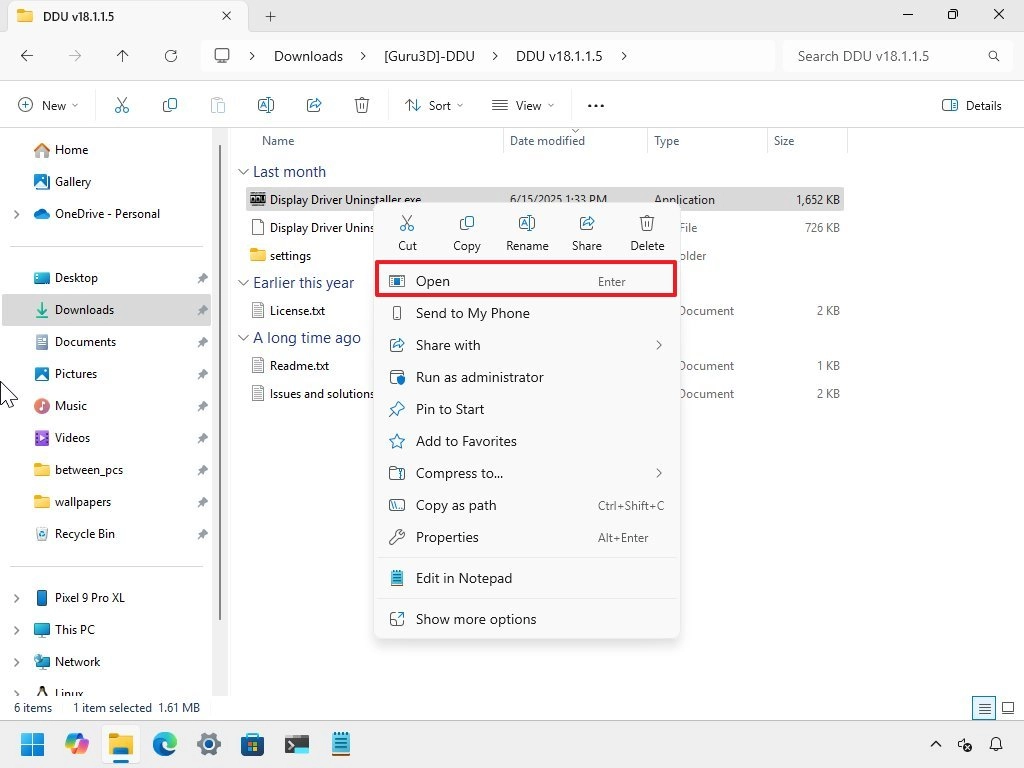Switch to large thumbnails view button
The width and height of the screenshot is (1024, 768).
click(1008, 708)
